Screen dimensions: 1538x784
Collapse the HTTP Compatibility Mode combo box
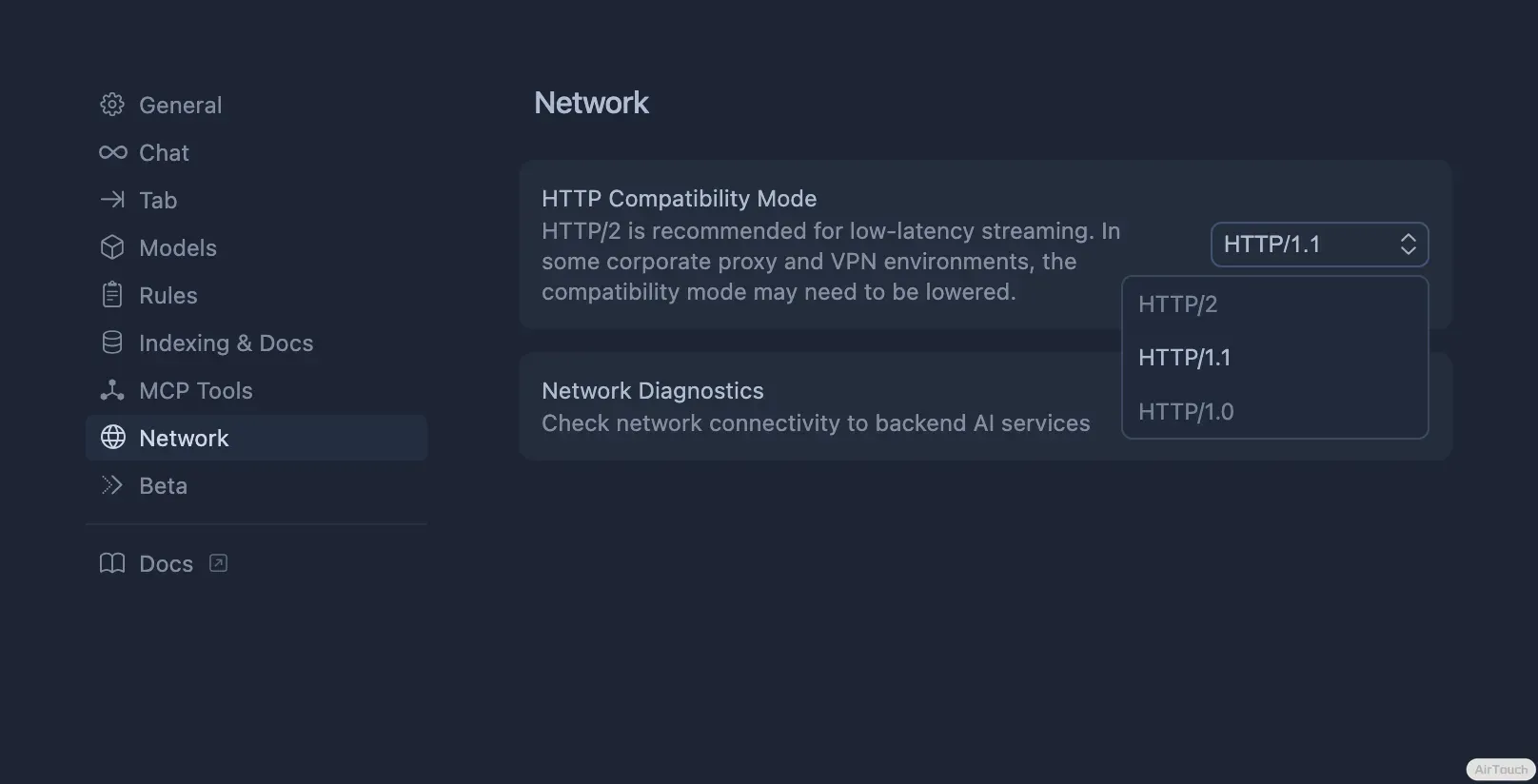point(1319,245)
